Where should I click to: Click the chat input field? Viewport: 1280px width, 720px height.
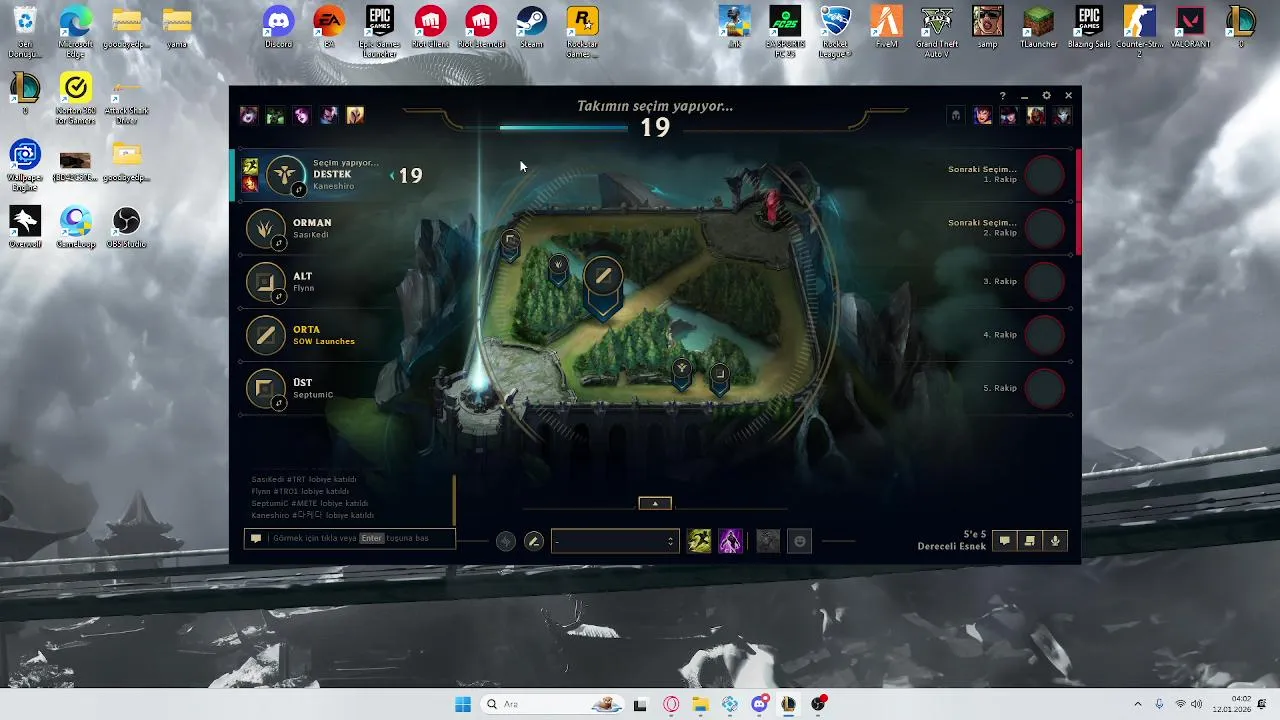tap(349, 538)
